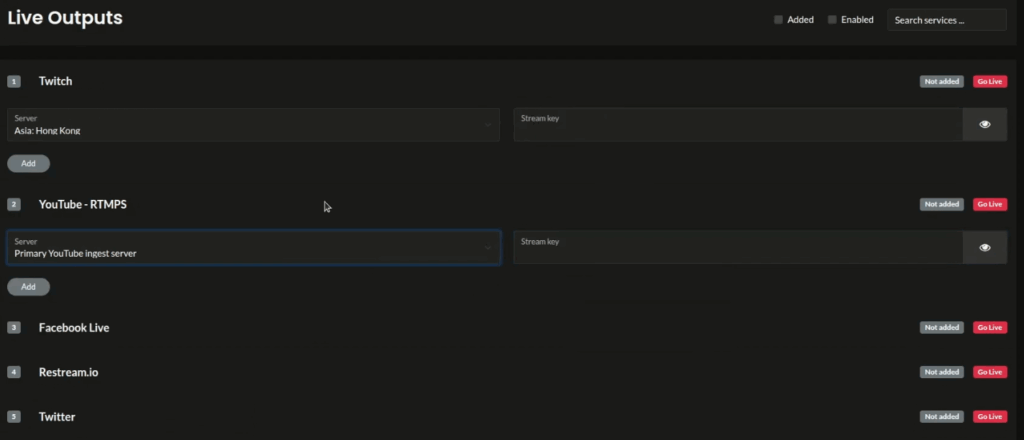This screenshot has width=1024, height=440.
Task: Click the number 2 badge beside YouTube
Action: click(14, 204)
